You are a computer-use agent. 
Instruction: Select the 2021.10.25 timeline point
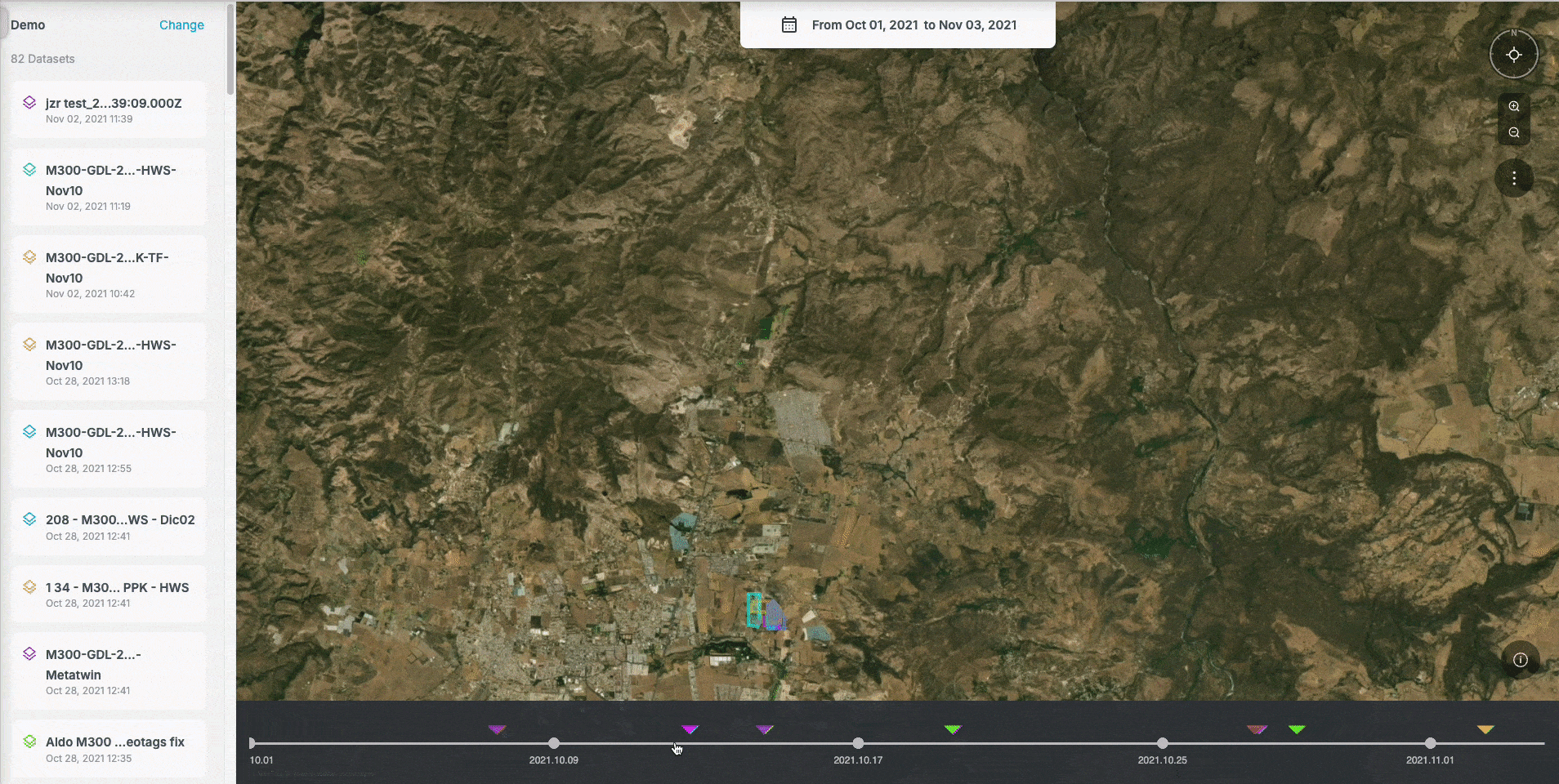1162,743
